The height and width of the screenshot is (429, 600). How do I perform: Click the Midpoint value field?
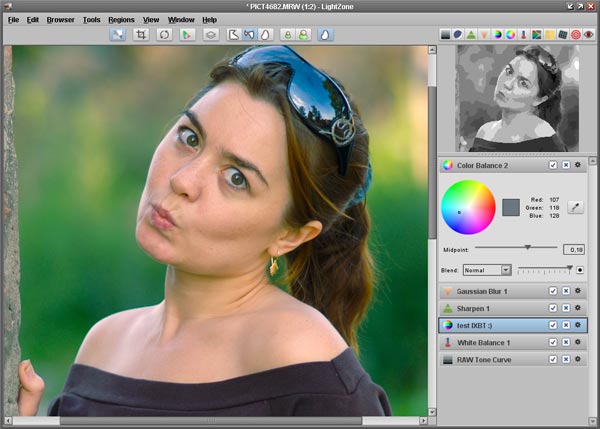pyautogui.click(x=574, y=249)
